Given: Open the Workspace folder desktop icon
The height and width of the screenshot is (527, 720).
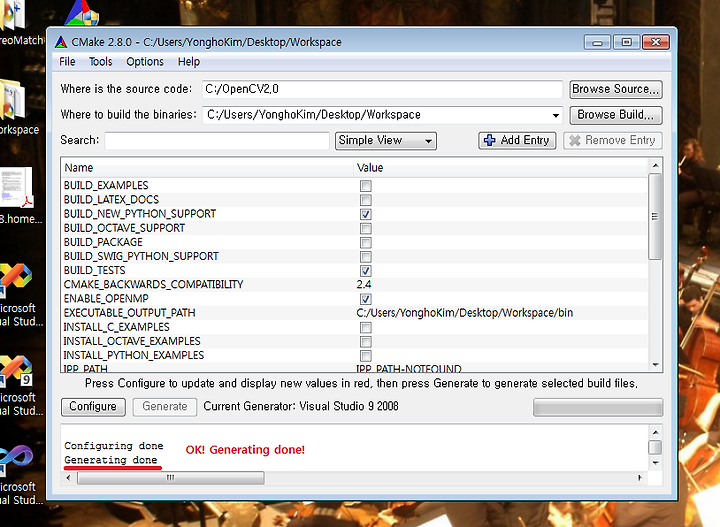Looking at the screenshot, I should (12, 99).
